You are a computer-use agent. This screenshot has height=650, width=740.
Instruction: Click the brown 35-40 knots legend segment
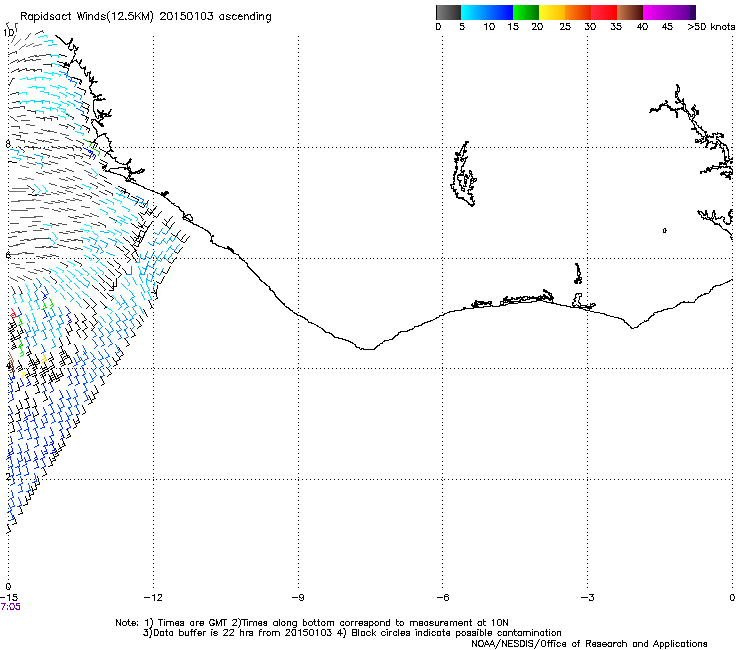[630, 12]
